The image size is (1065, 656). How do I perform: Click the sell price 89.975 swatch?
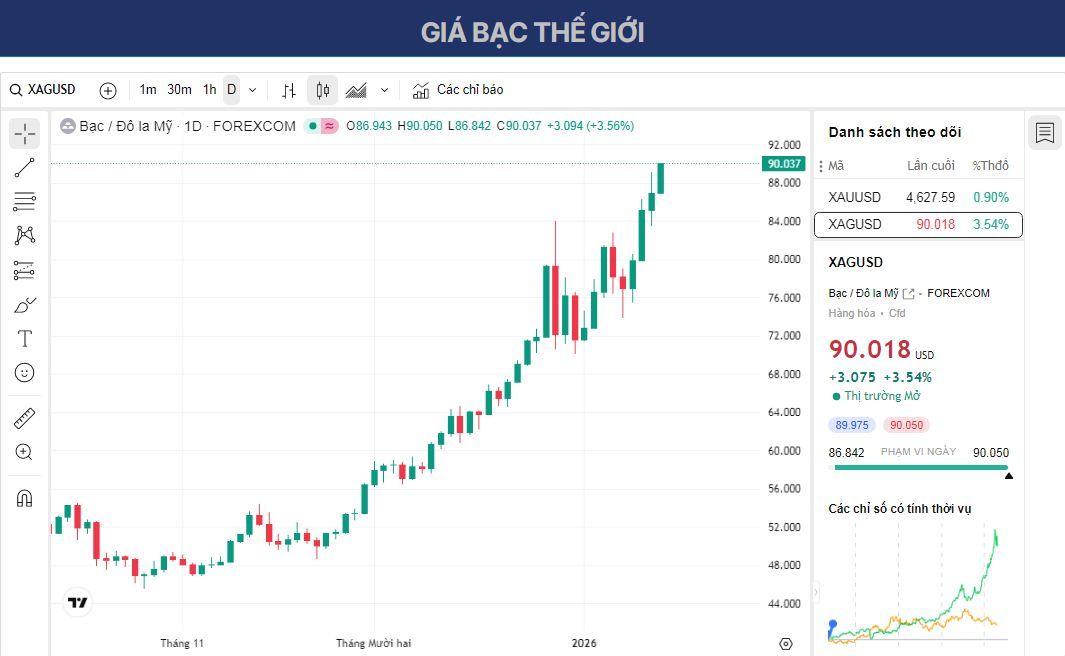[x=851, y=424]
